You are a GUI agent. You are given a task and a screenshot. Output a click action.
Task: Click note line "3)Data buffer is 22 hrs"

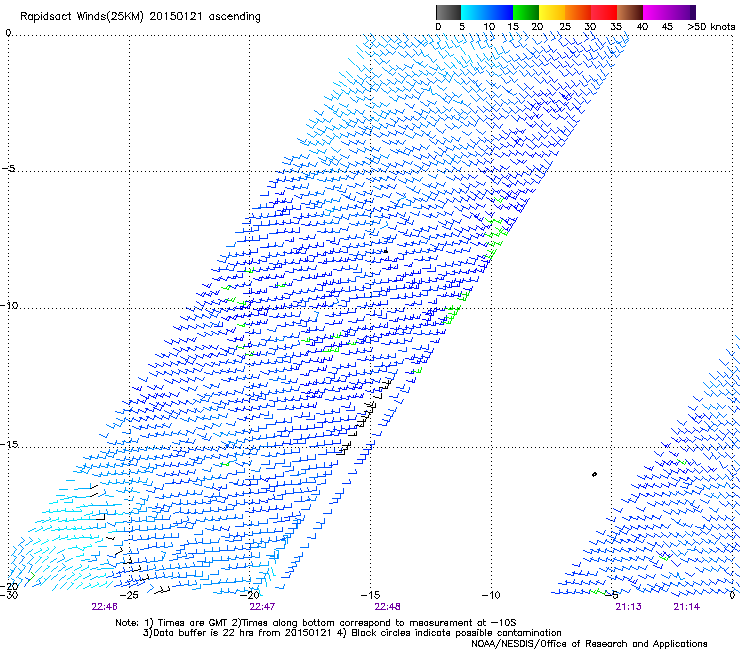pos(352,633)
